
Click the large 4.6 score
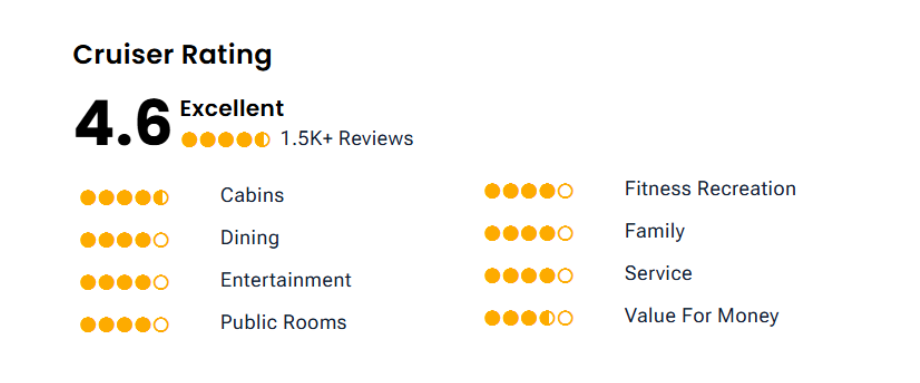pyautogui.click(x=123, y=123)
